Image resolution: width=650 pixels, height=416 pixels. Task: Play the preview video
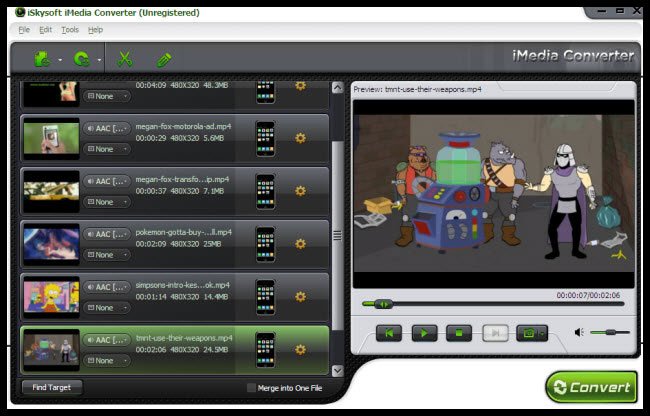point(424,333)
